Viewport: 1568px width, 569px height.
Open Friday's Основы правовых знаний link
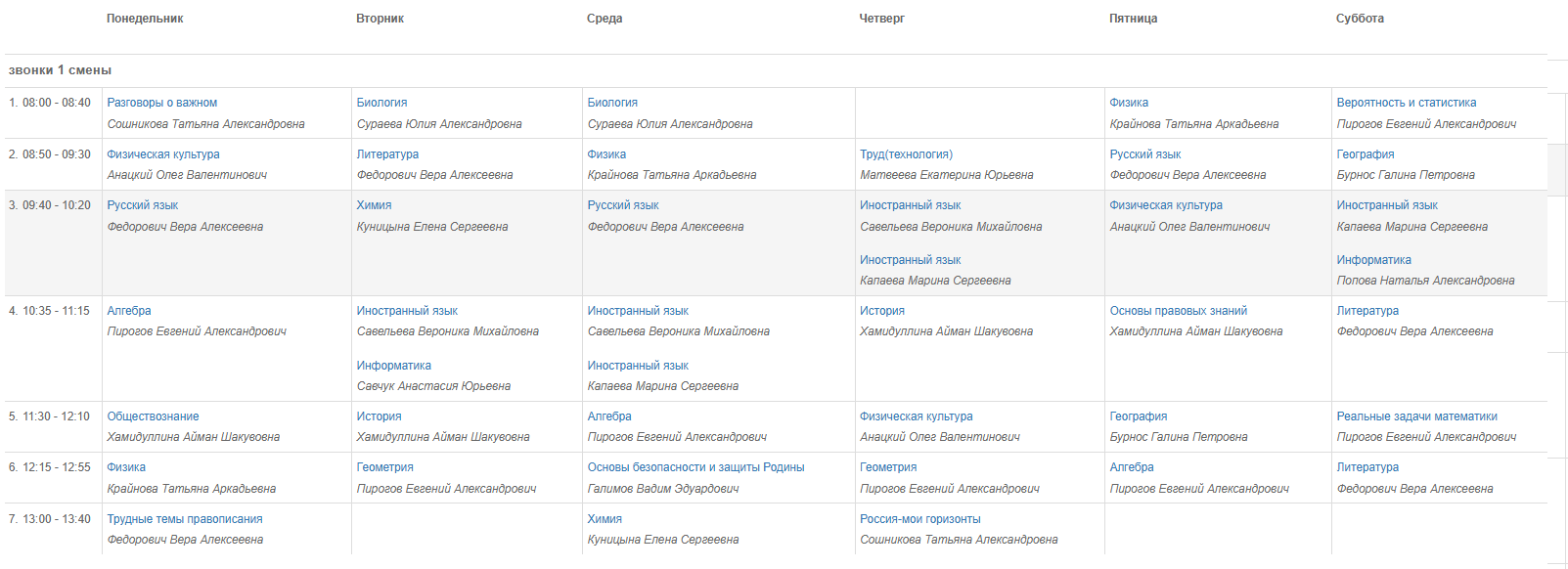[1179, 311]
